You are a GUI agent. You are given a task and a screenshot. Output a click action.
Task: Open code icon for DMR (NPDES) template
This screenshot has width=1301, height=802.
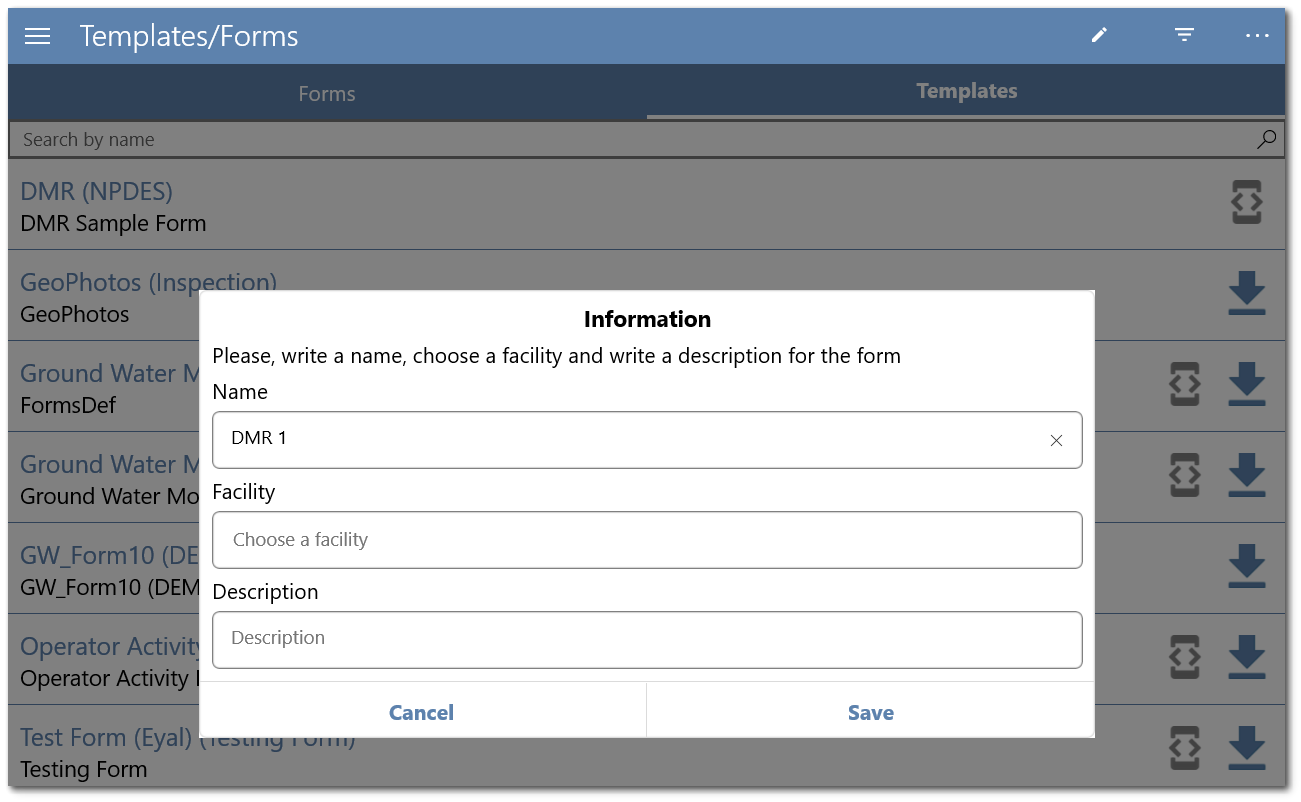coord(1246,202)
